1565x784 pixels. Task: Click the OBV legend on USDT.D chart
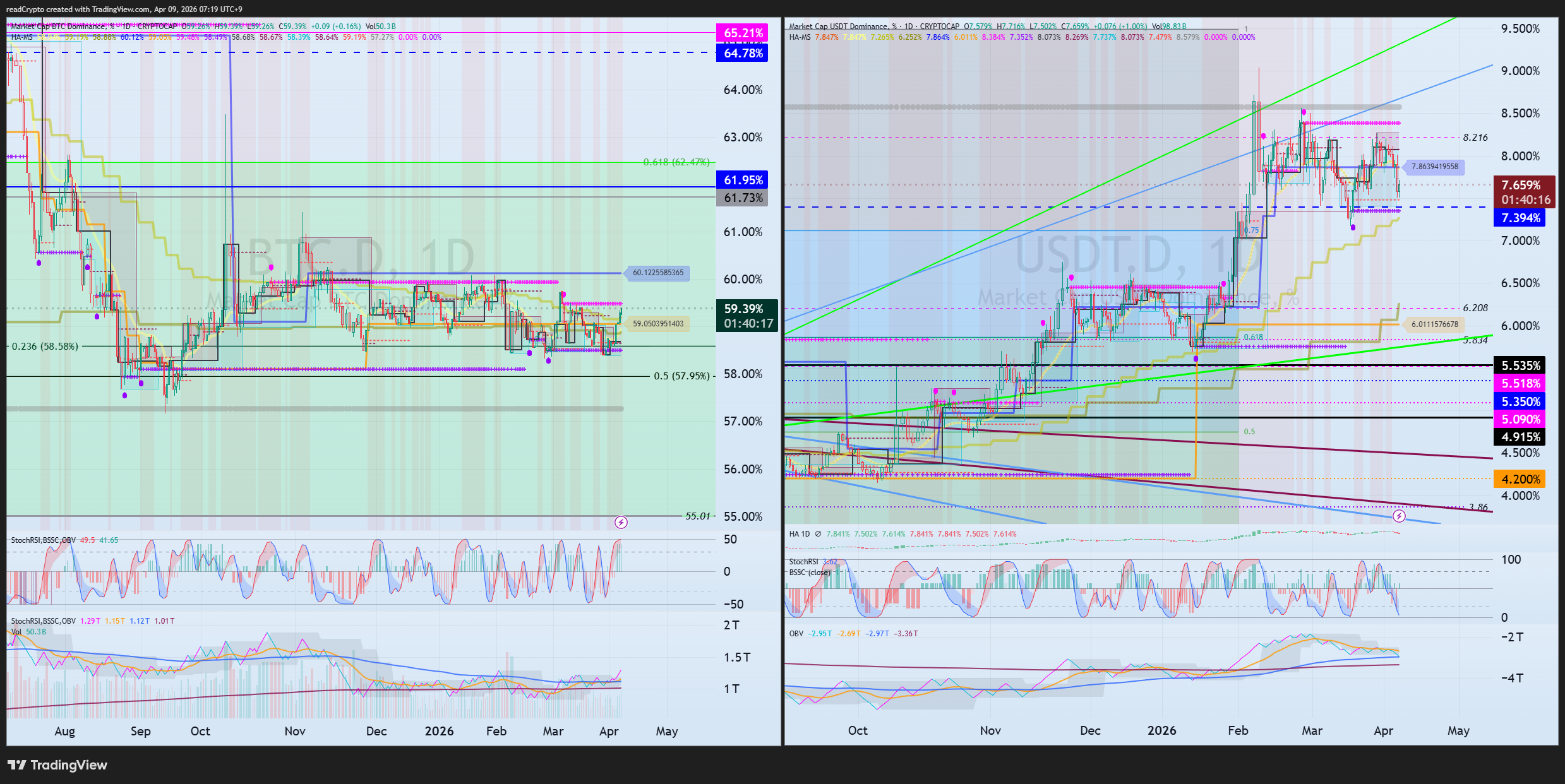point(853,634)
